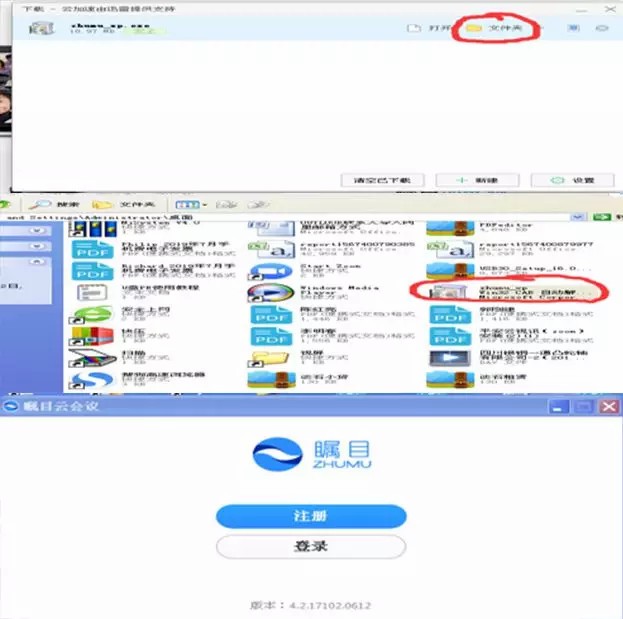
Task: Click the 登录 login button in Zhumu
Action: 311,547
